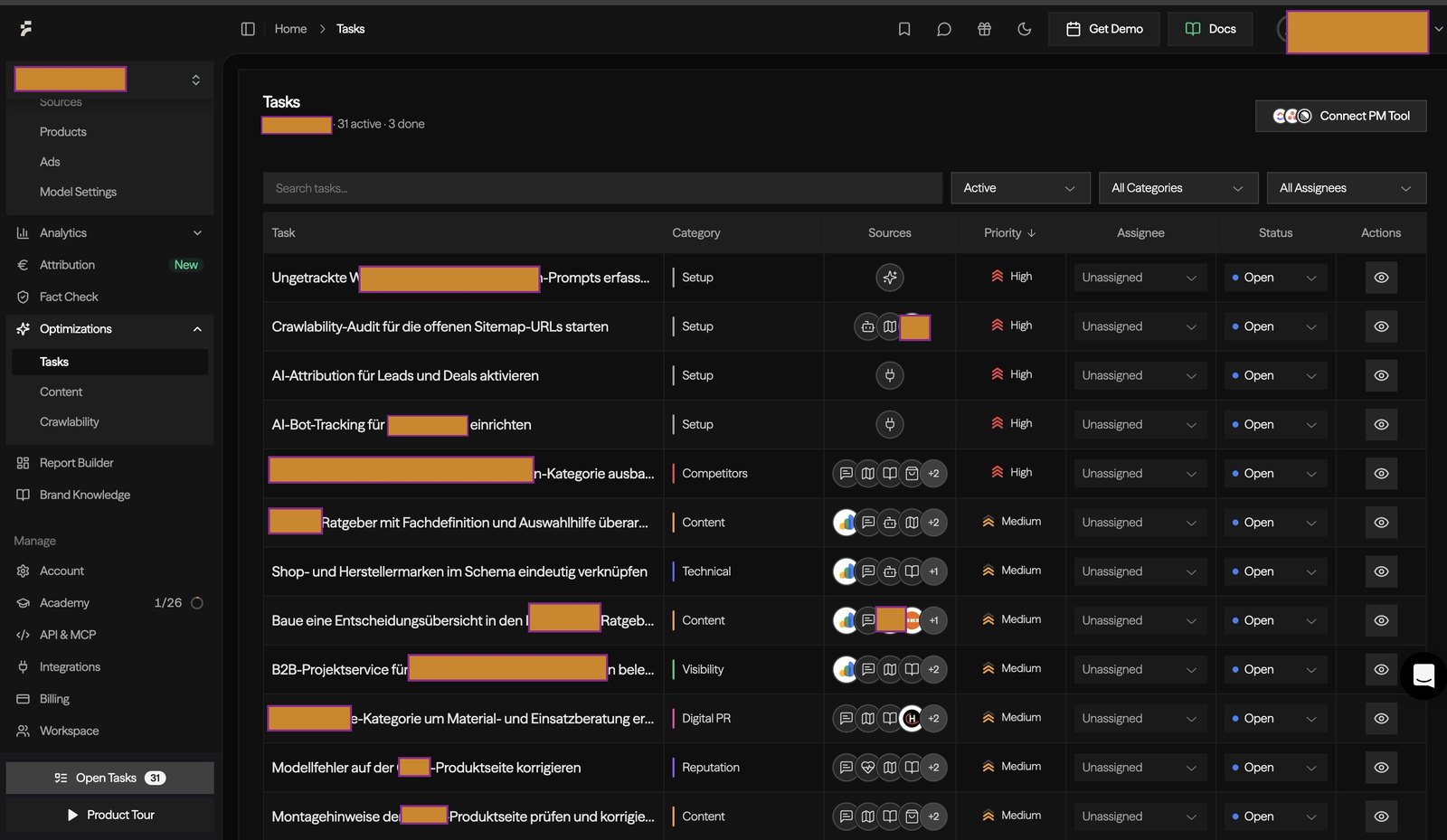
Task: View the Montagehinweise task via eye icon
Action: click(1381, 816)
